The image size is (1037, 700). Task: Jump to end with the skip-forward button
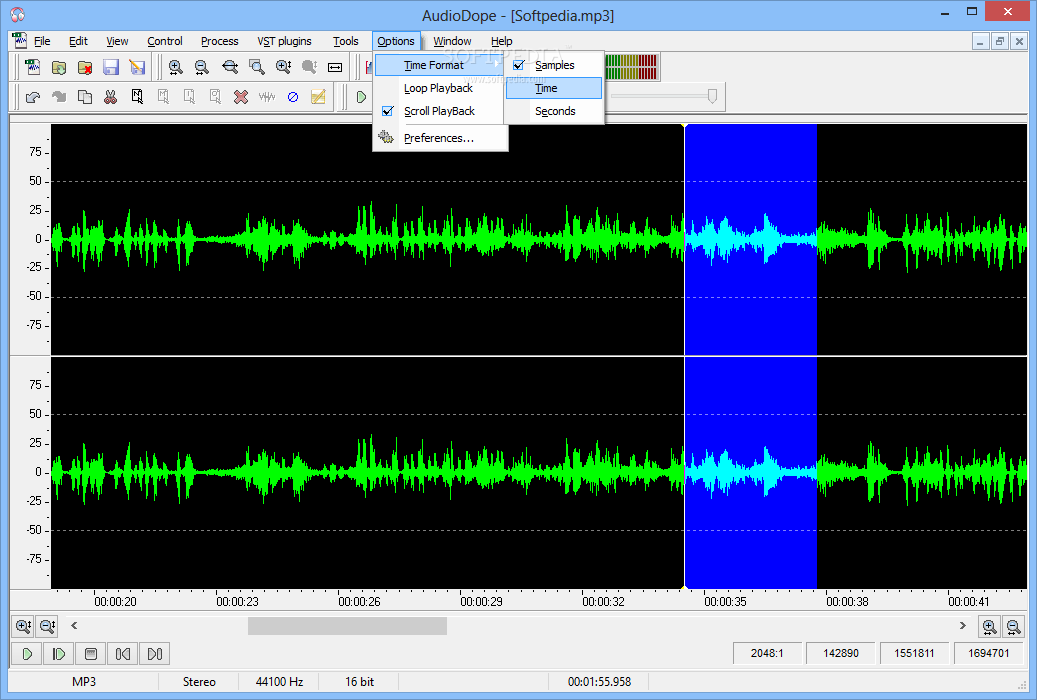(155, 654)
